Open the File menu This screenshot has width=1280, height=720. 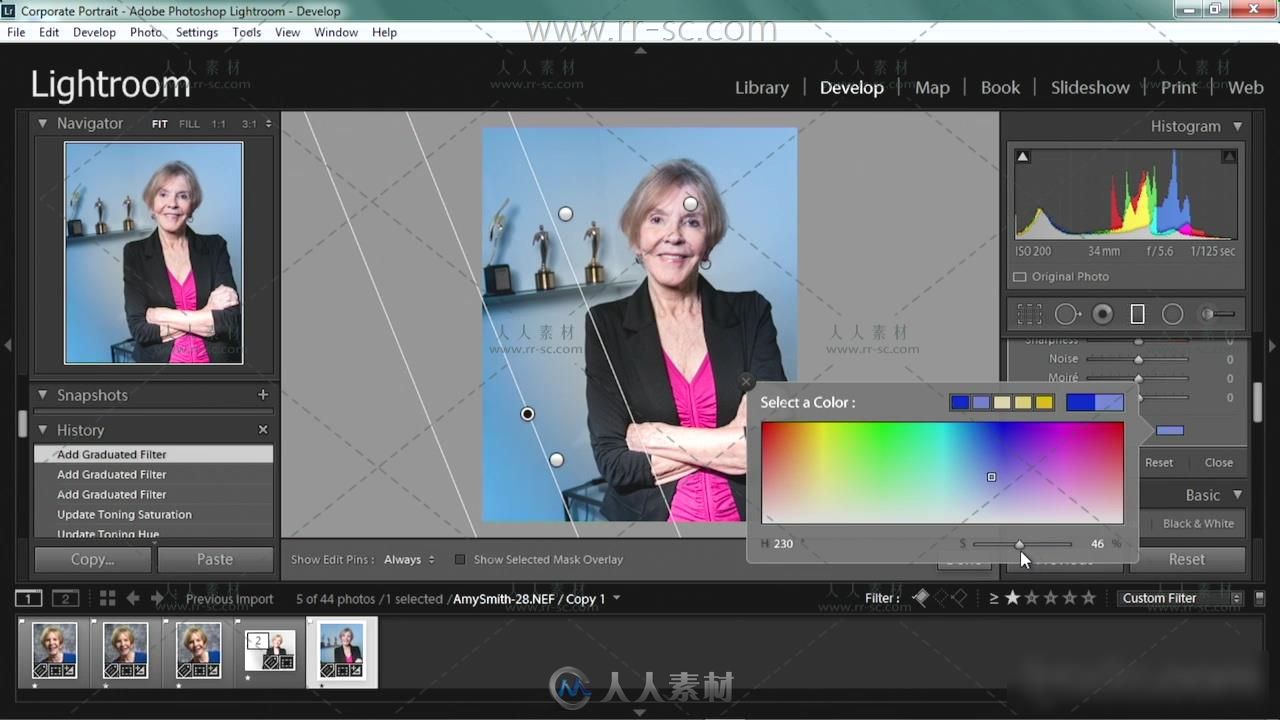(x=16, y=32)
